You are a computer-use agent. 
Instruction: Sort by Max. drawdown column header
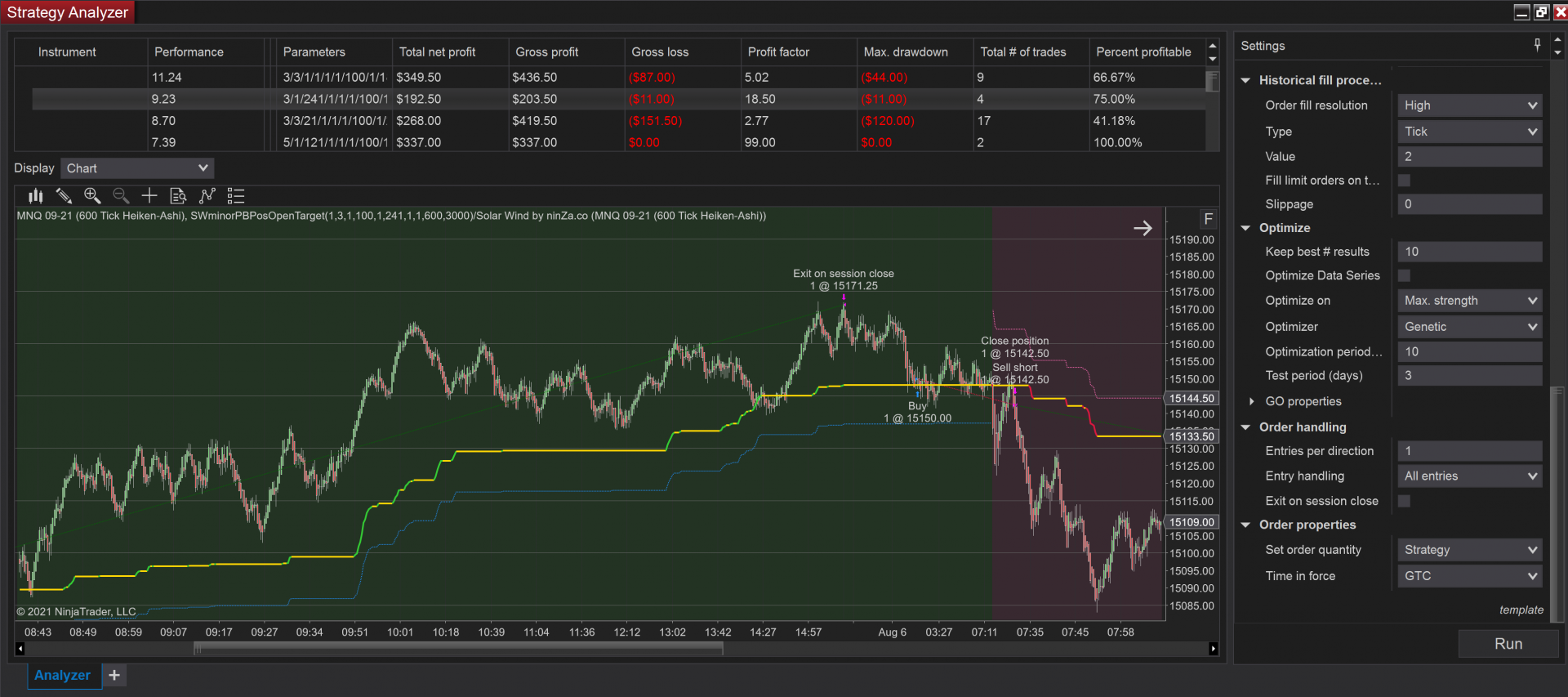point(915,52)
